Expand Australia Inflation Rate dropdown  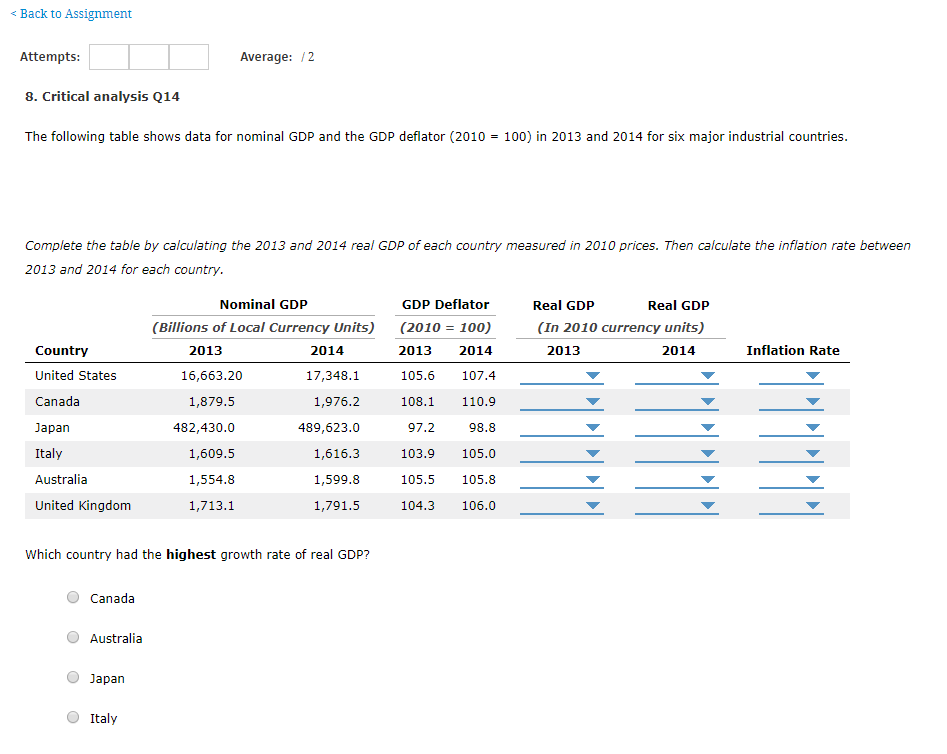(x=792, y=480)
